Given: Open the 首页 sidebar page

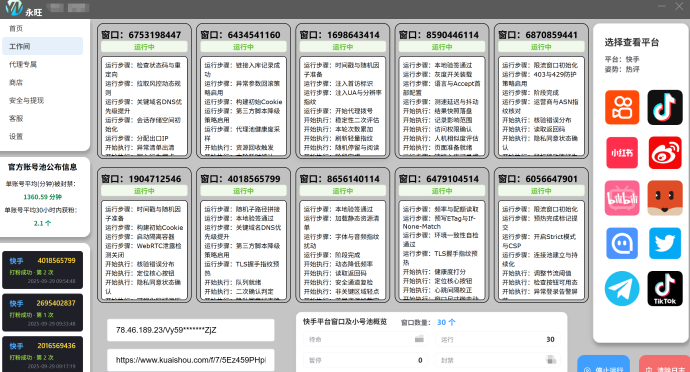Looking at the screenshot, I should (x=42, y=28).
